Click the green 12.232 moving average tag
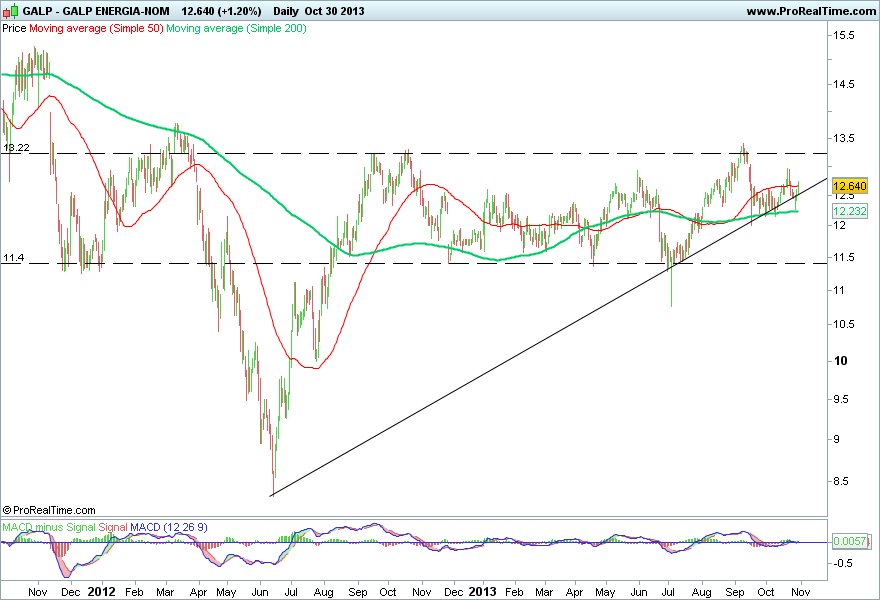880x600 pixels. 850,211
